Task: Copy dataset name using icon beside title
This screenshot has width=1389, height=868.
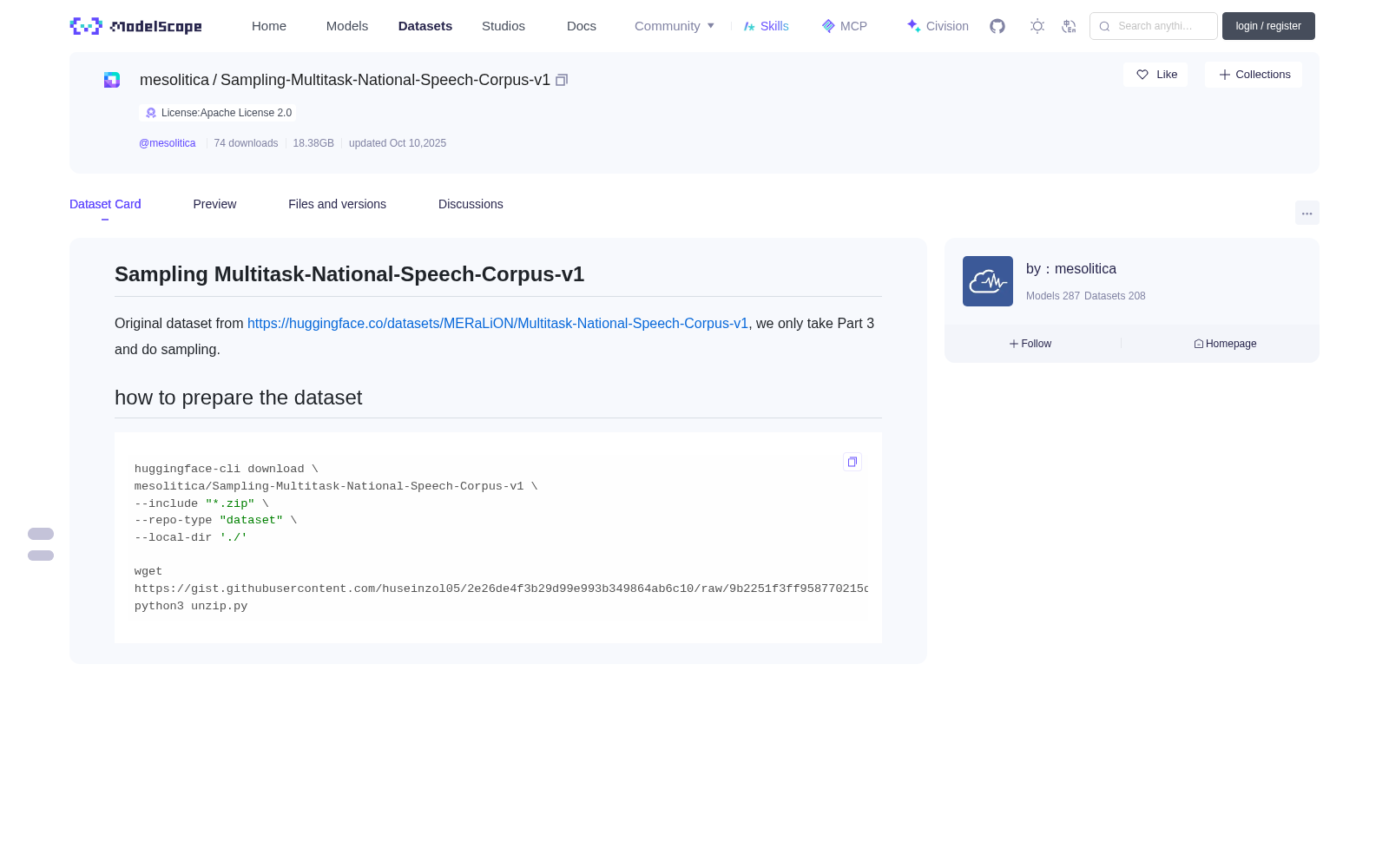Action: [x=562, y=80]
